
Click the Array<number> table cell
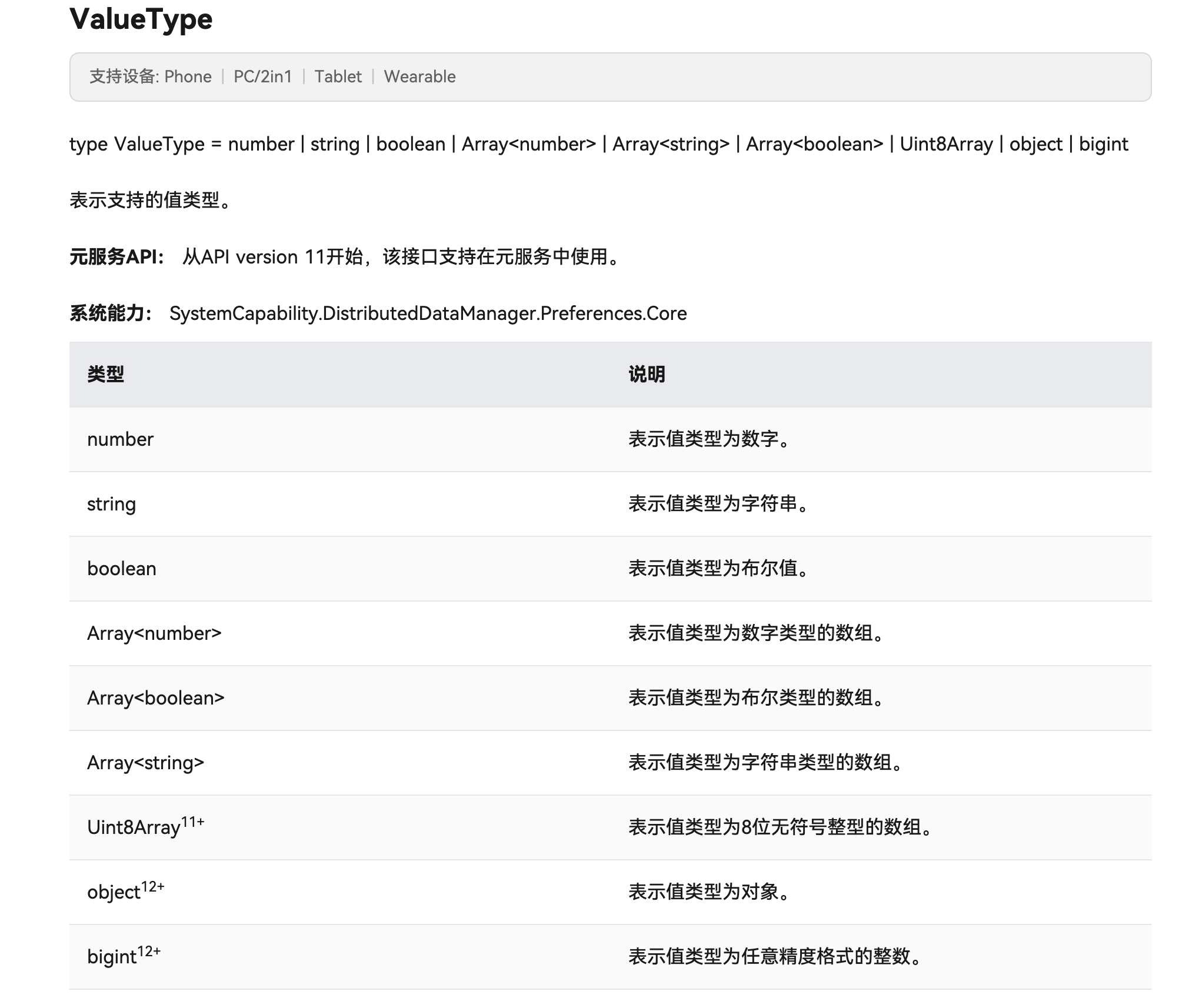[154, 633]
